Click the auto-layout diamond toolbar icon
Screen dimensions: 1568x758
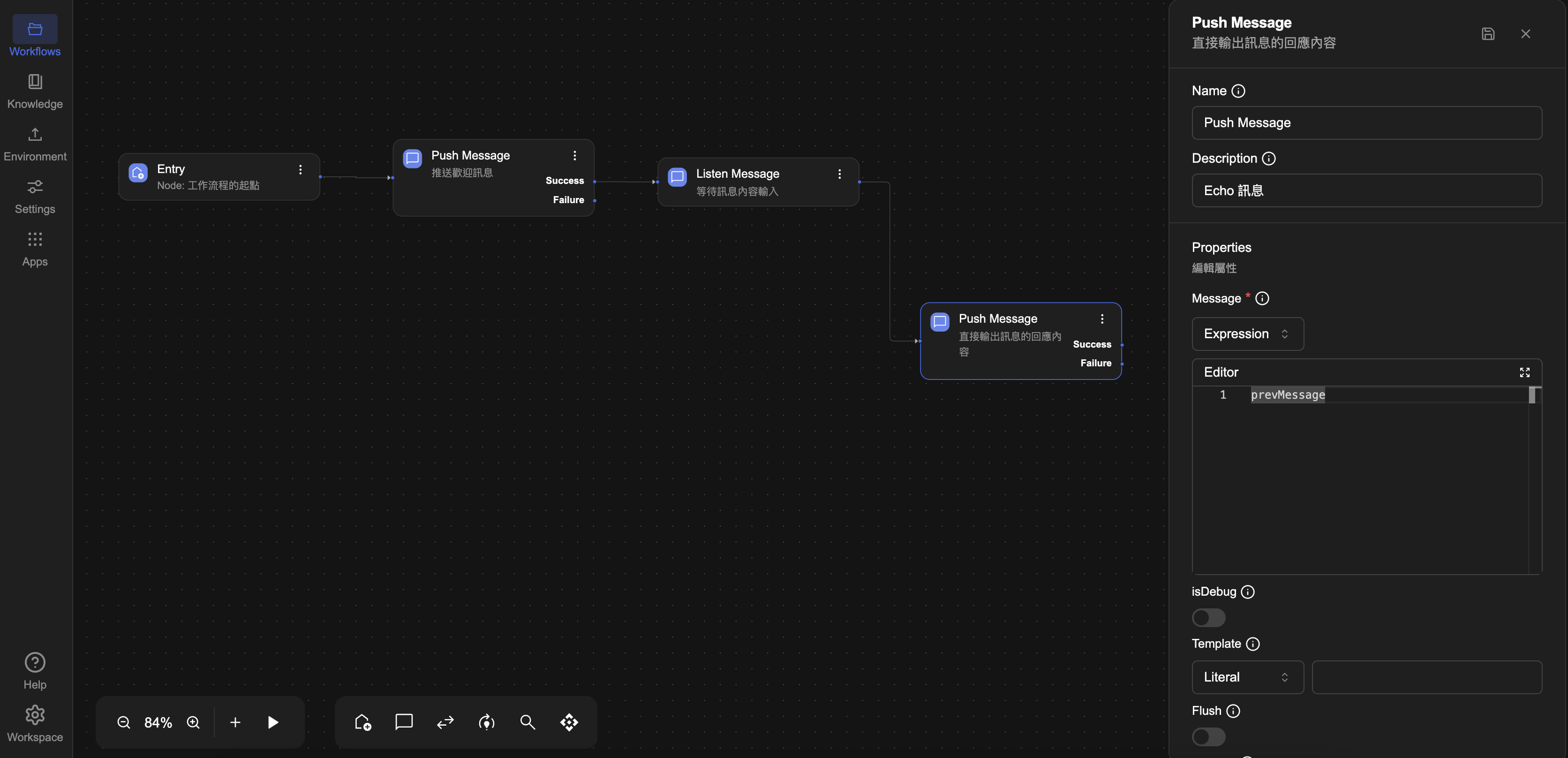point(568,722)
